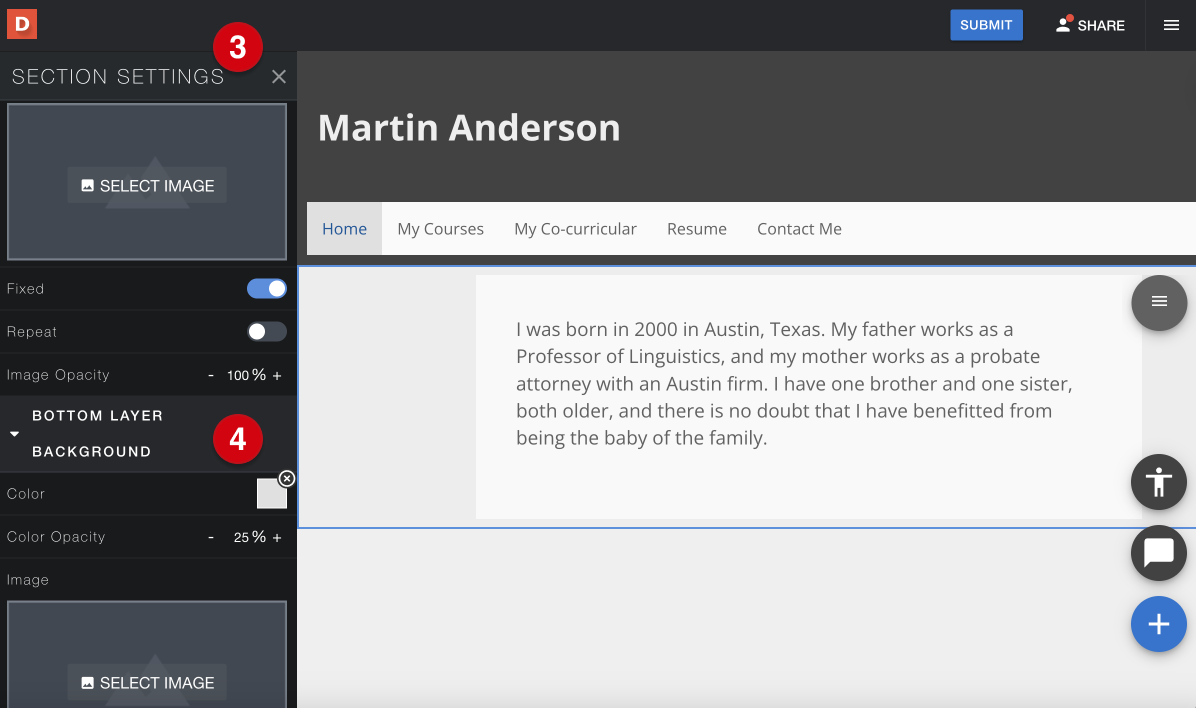Click the Image Opacity label
1196x708 pixels.
pos(58,375)
